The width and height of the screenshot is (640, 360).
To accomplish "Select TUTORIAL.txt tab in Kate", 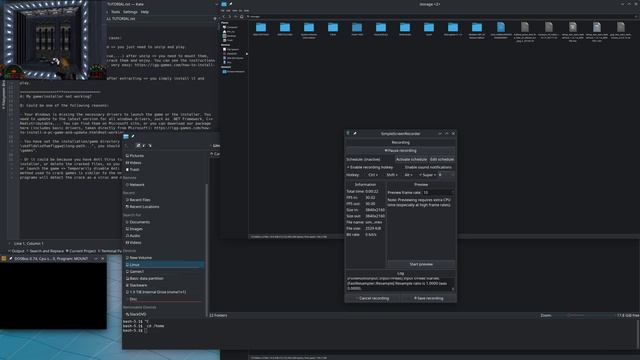I will click(121, 19).
